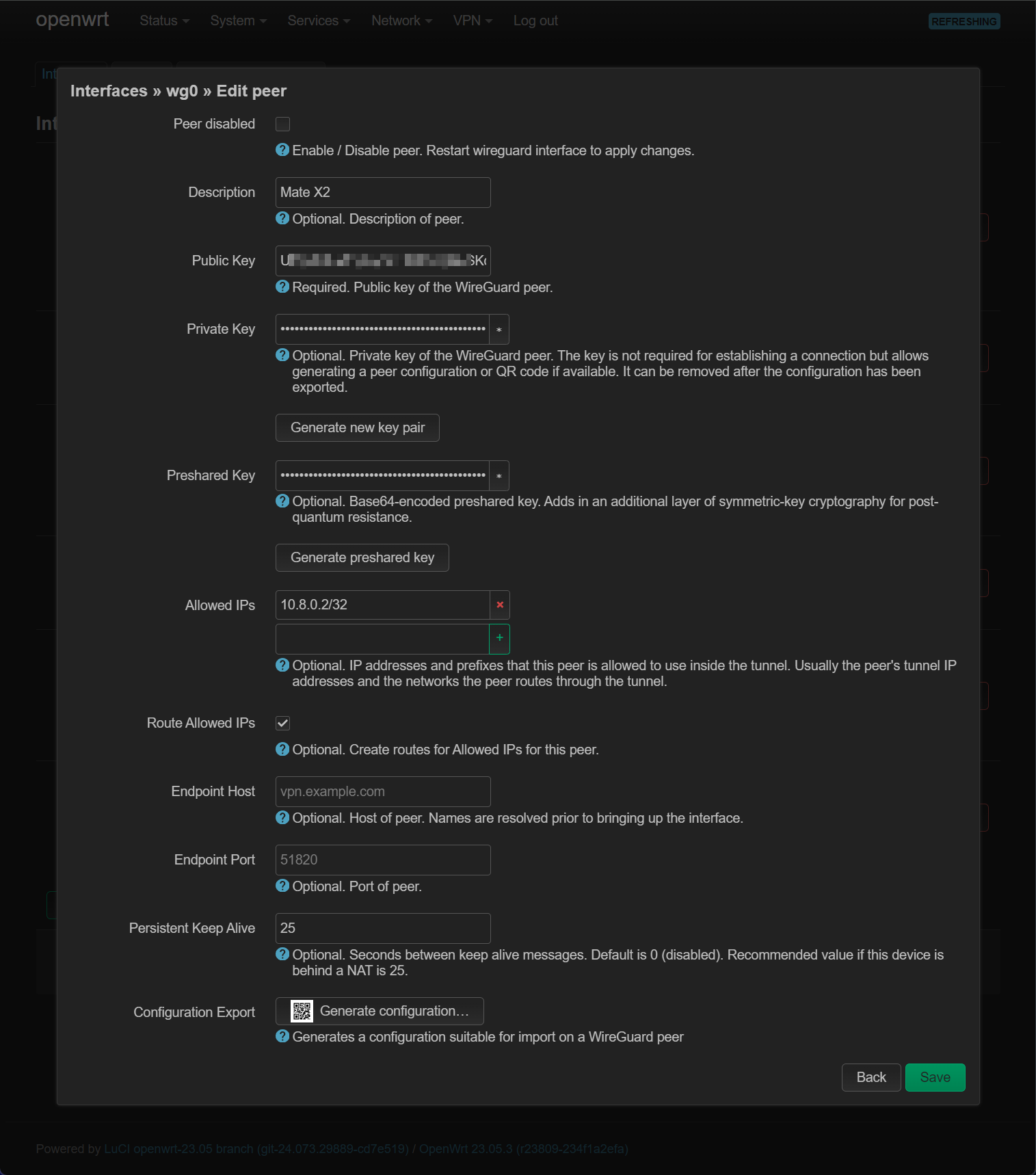Open the VPN dropdown menu
The width and height of the screenshot is (1036, 1175).
tap(473, 21)
